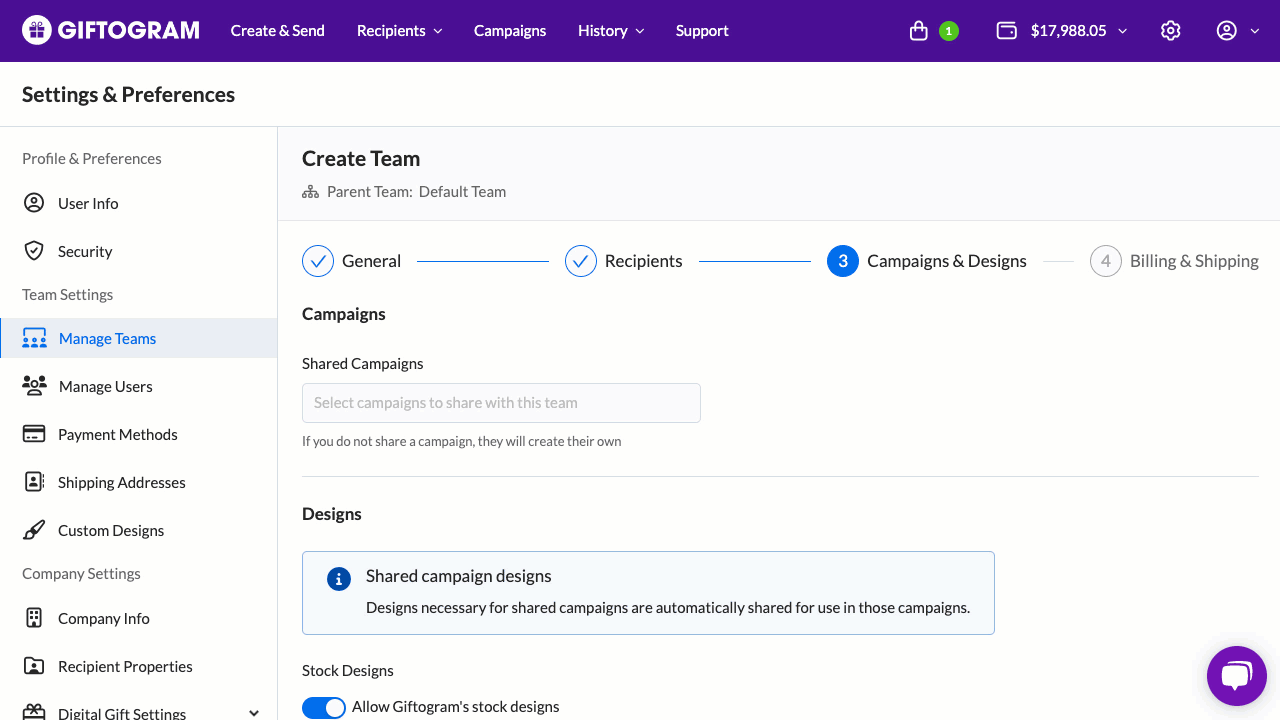
Task: Click the Payment Methods card icon
Action: pyautogui.click(x=34, y=434)
